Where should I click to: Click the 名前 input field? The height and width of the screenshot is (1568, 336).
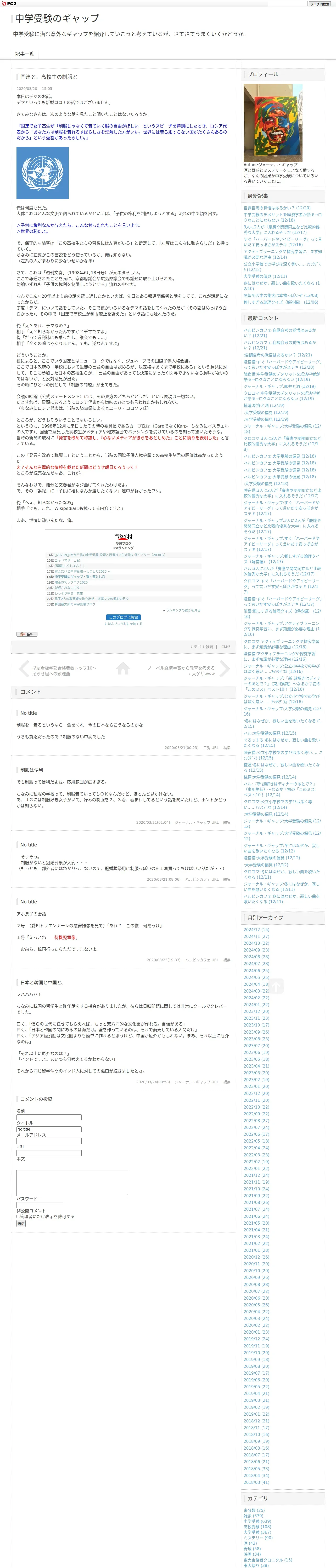click(49, 1117)
